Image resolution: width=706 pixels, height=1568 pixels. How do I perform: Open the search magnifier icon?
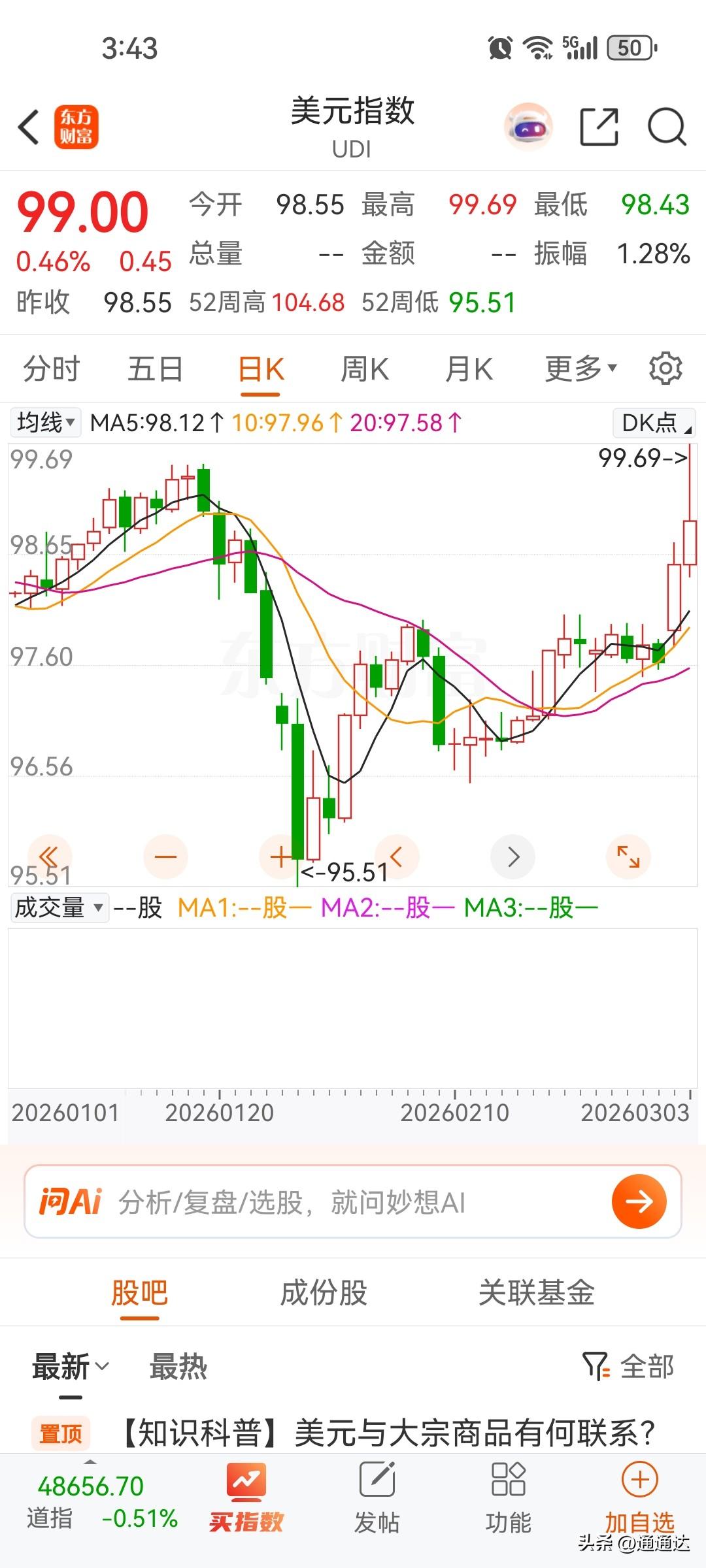pyautogui.click(x=667, y=127)
